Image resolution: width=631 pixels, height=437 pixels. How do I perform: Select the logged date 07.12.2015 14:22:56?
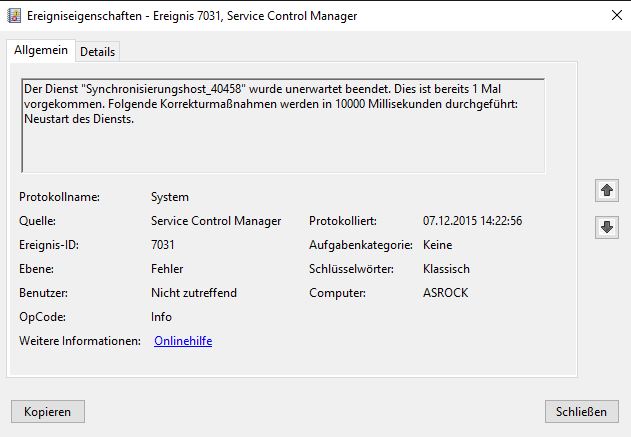472,221
